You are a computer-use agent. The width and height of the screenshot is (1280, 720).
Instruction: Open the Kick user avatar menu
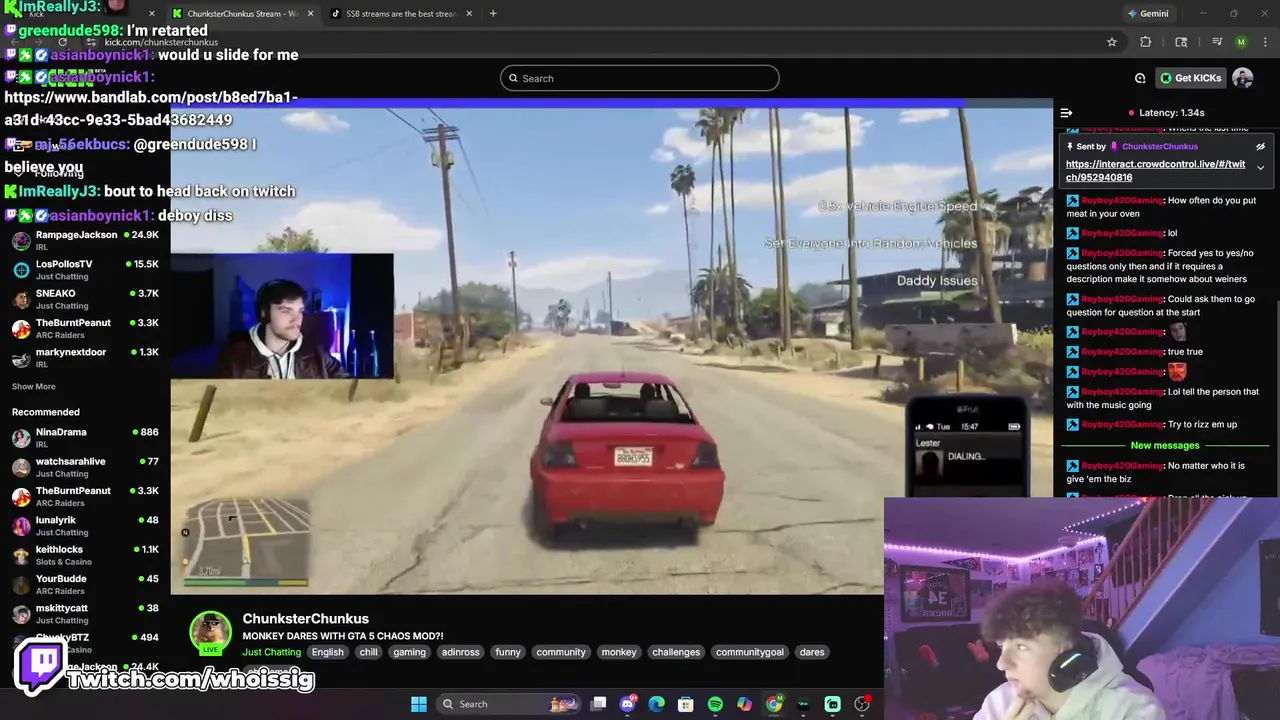click(x=1242, y=78)
